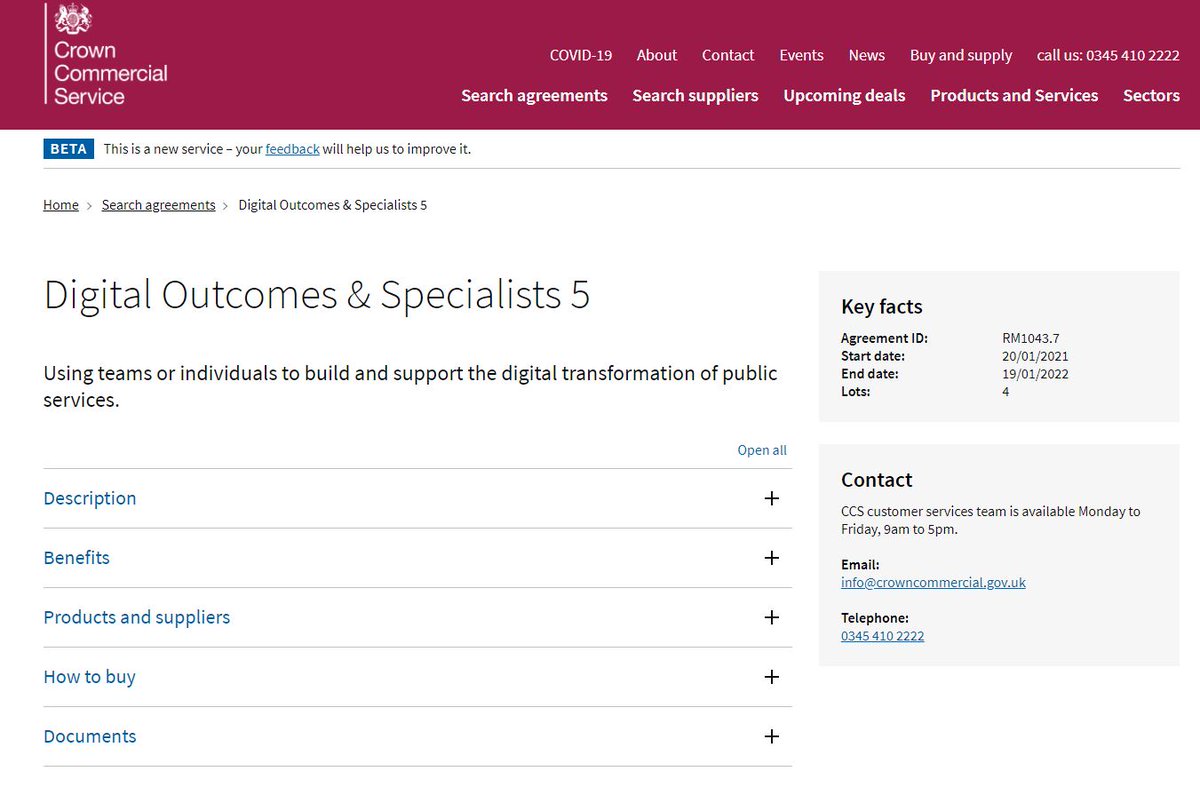1200x803 pixels.
Task: Open News in top navigation
Action: (x=867, y=55)
